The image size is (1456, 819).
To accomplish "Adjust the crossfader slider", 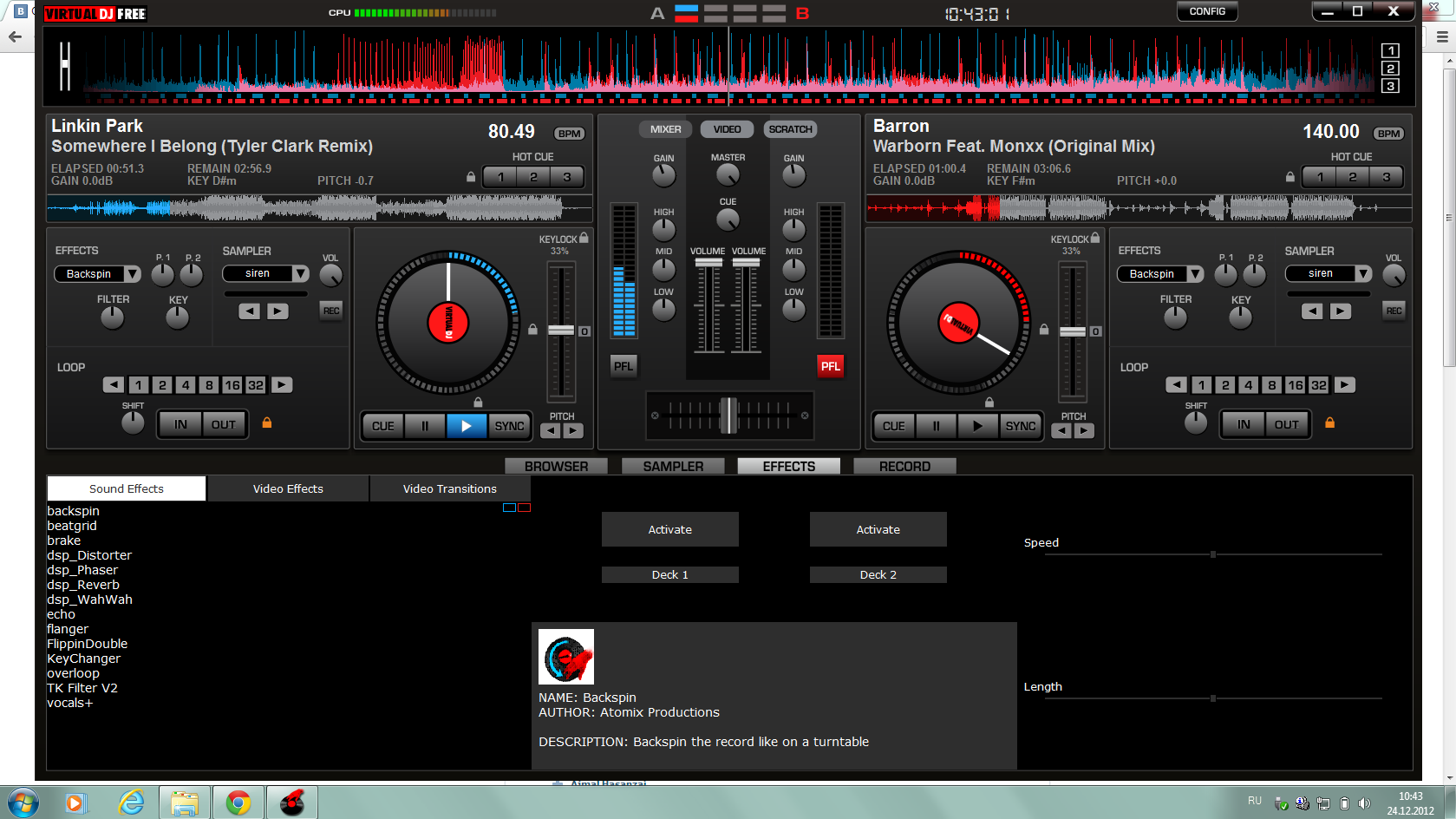I will pos(729,416).
